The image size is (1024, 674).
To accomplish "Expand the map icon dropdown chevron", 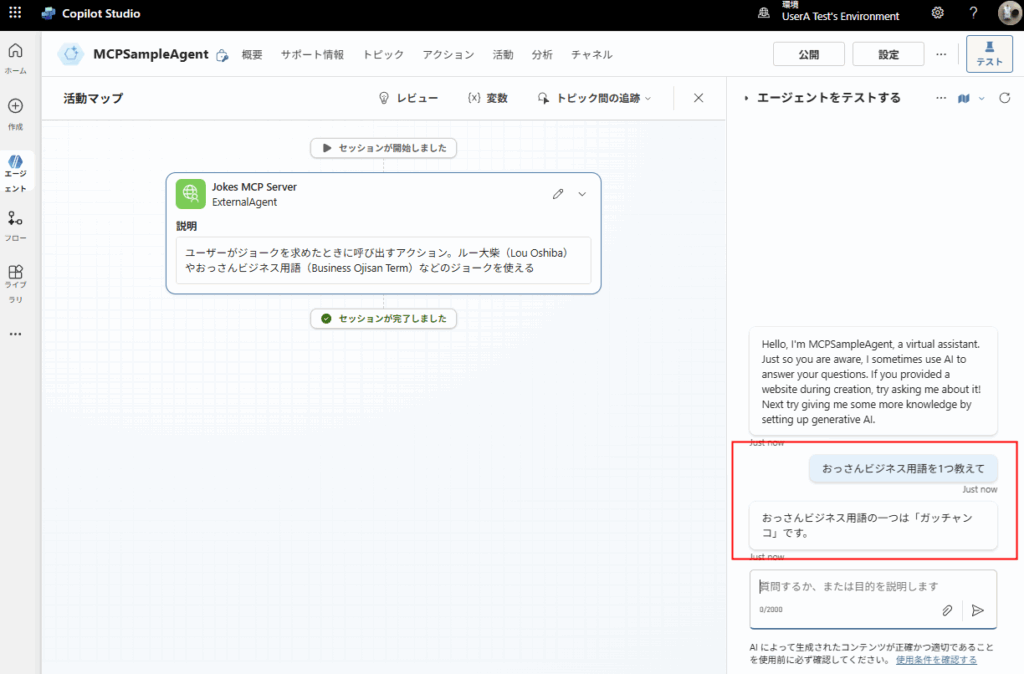I will pyautogui.click(x=982, y=98).
